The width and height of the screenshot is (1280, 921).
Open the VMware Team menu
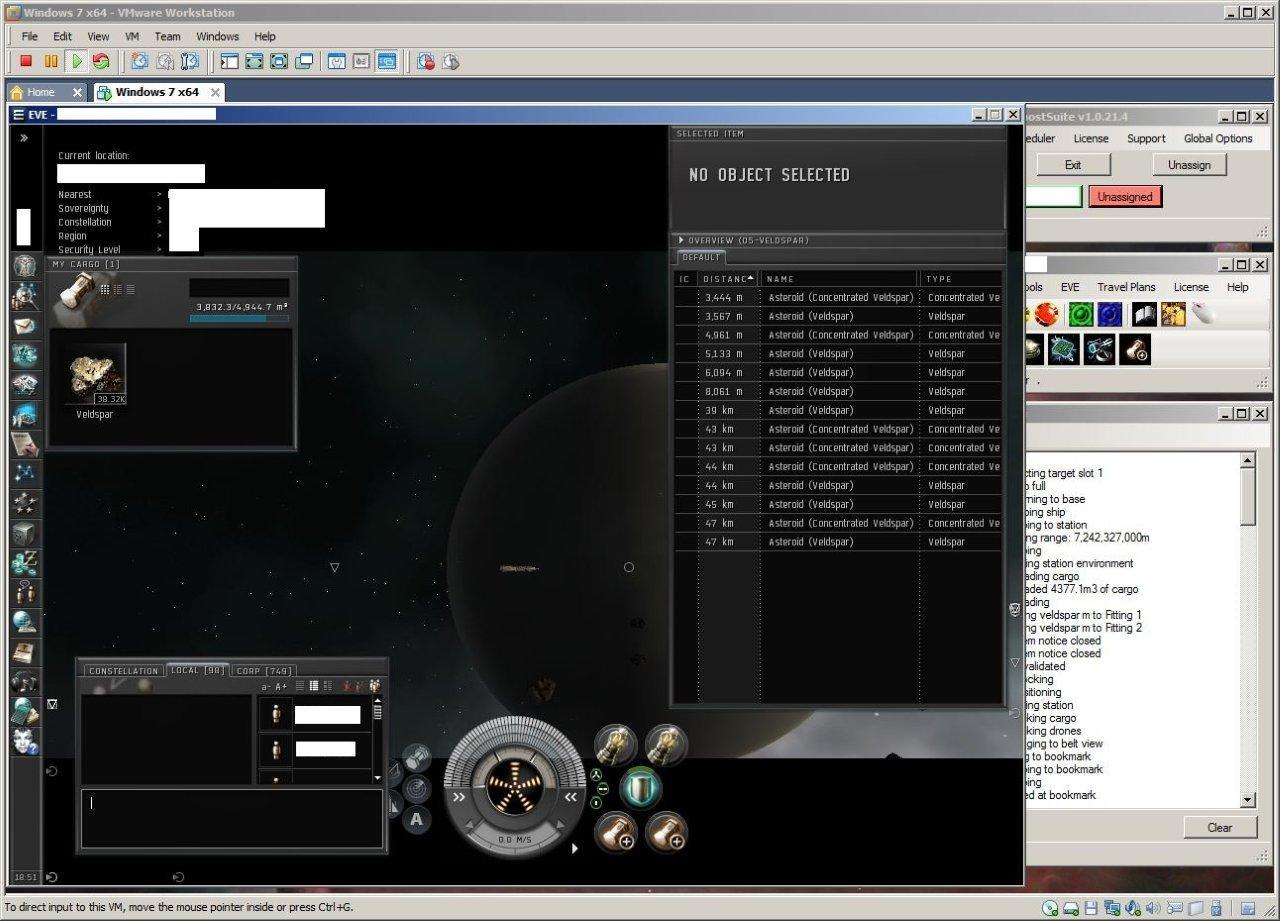[168, 36]
